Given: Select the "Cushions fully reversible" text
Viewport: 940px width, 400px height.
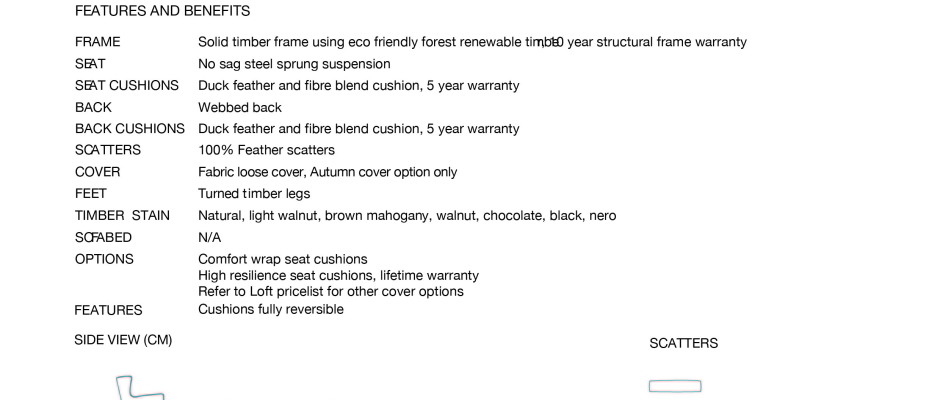Looking at the screenshot, I should click(x=271, y=309).
